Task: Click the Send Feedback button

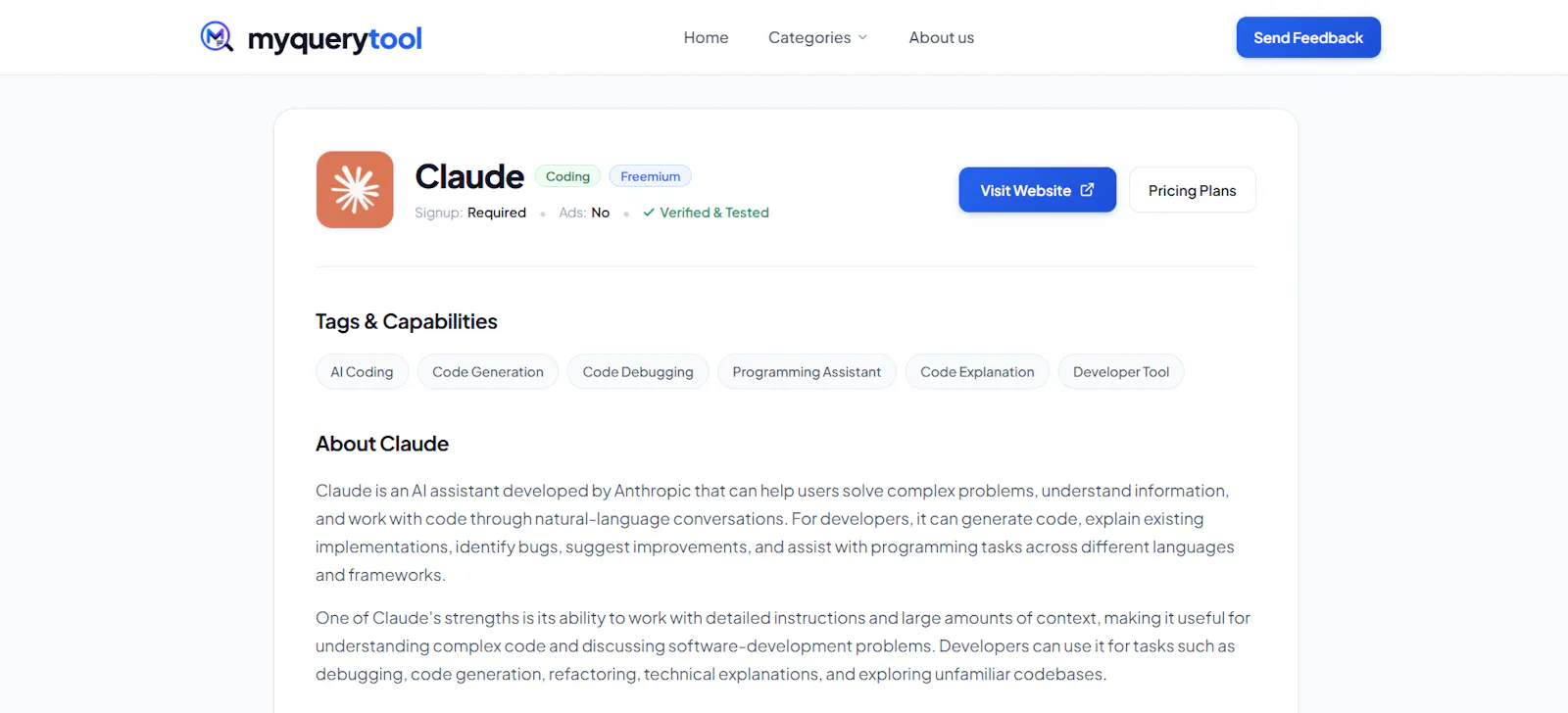Action: [1308, 37]
